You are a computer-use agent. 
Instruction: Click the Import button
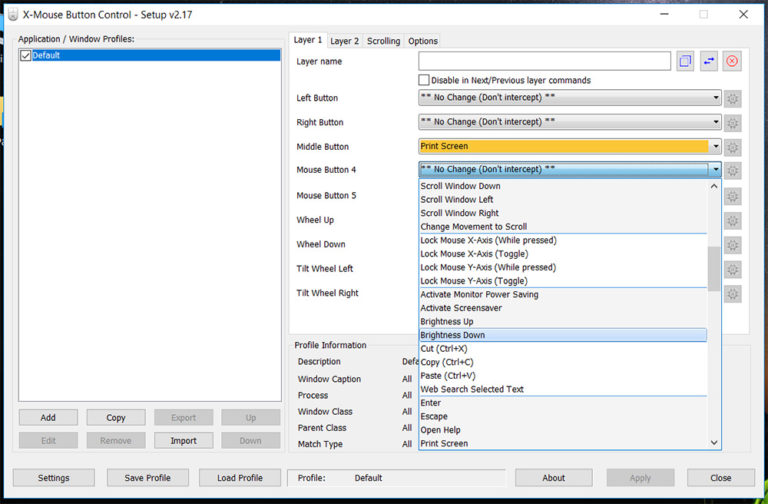point(184,440)
